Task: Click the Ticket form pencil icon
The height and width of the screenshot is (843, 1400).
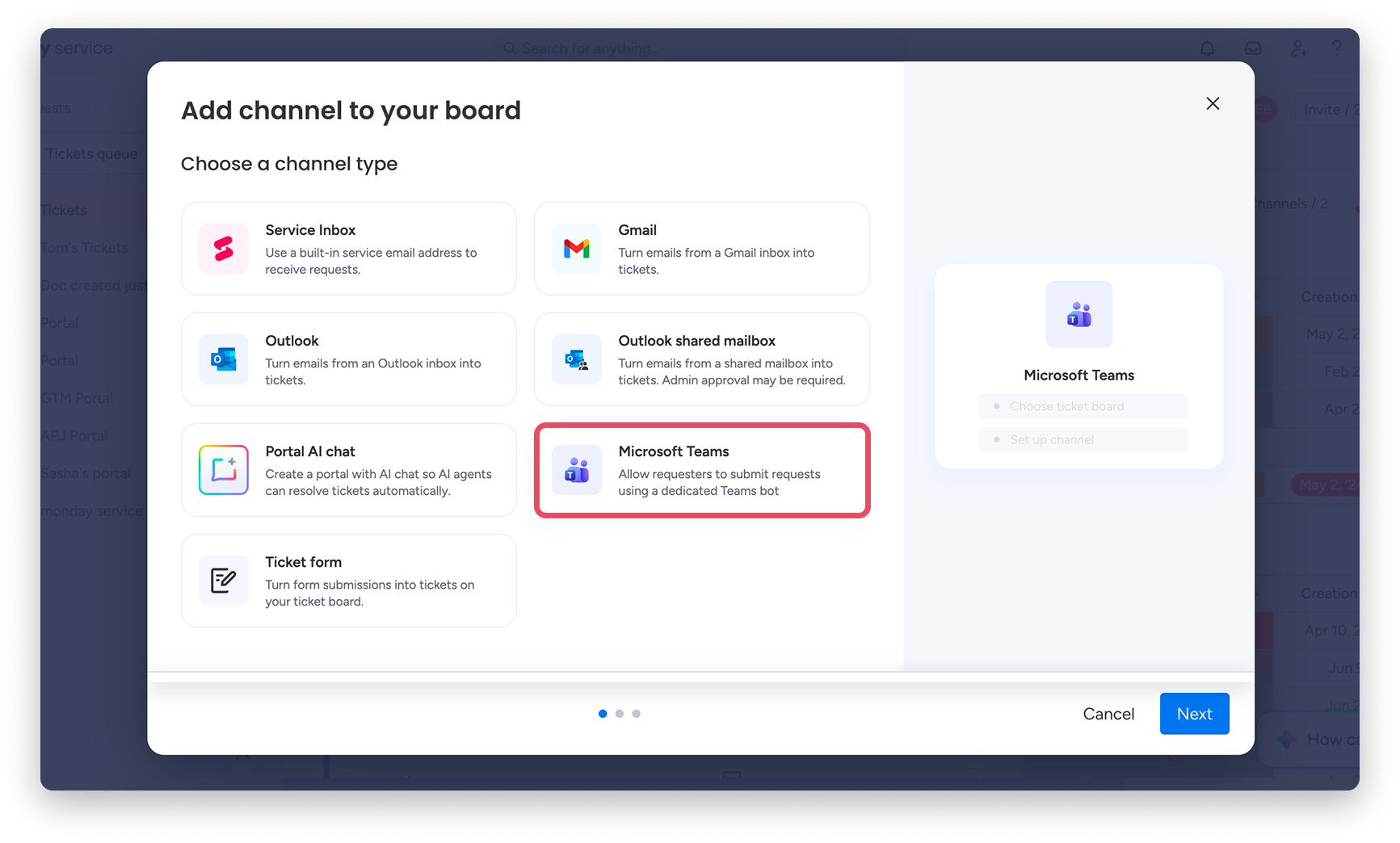Action: point(224,581)
